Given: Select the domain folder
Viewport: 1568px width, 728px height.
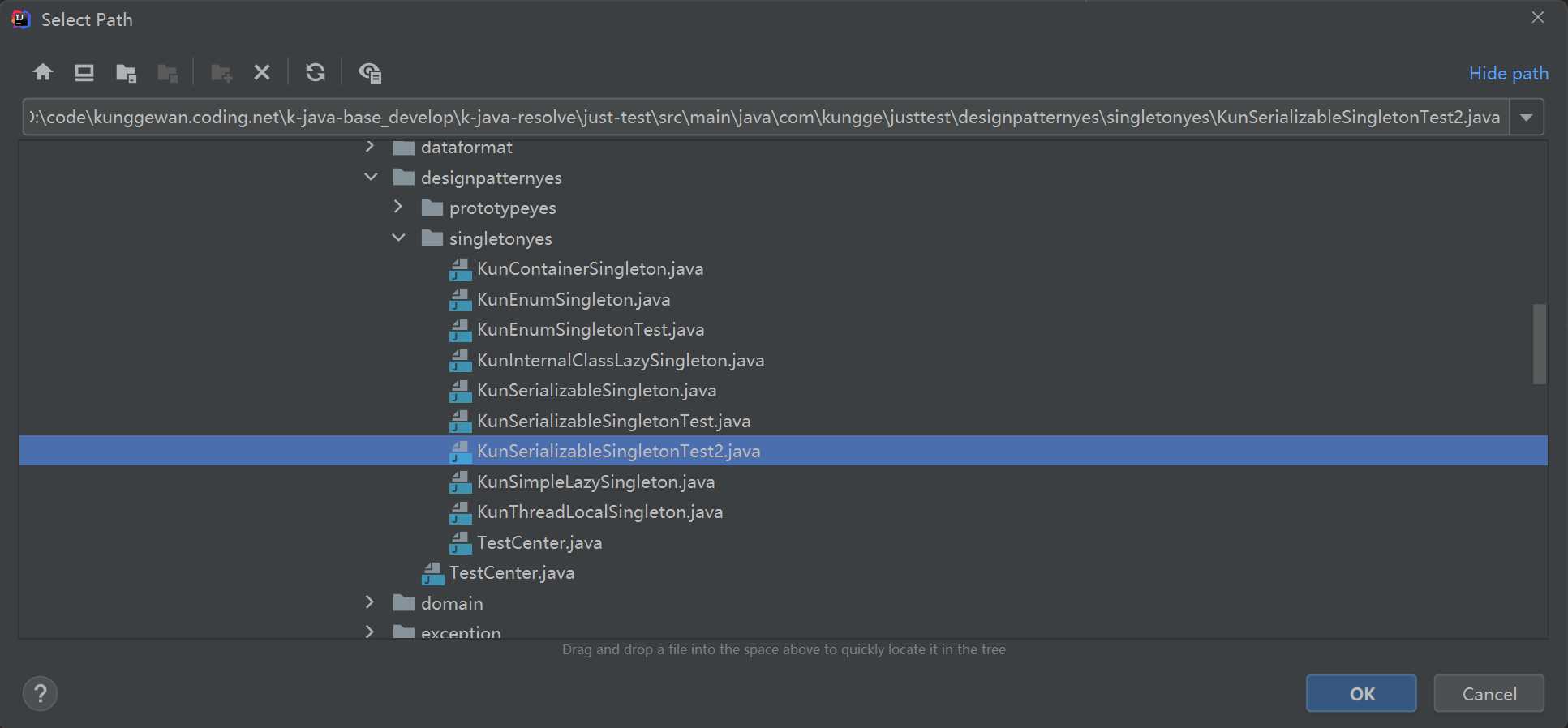Looking at the screenshot, I should [452, 604].
